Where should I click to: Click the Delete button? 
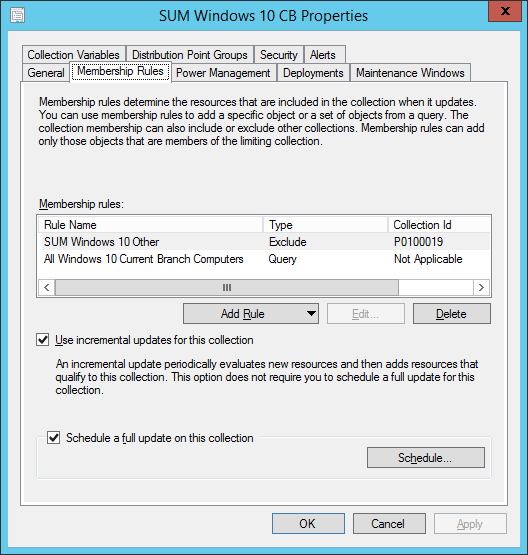click(x=452, y=314)
